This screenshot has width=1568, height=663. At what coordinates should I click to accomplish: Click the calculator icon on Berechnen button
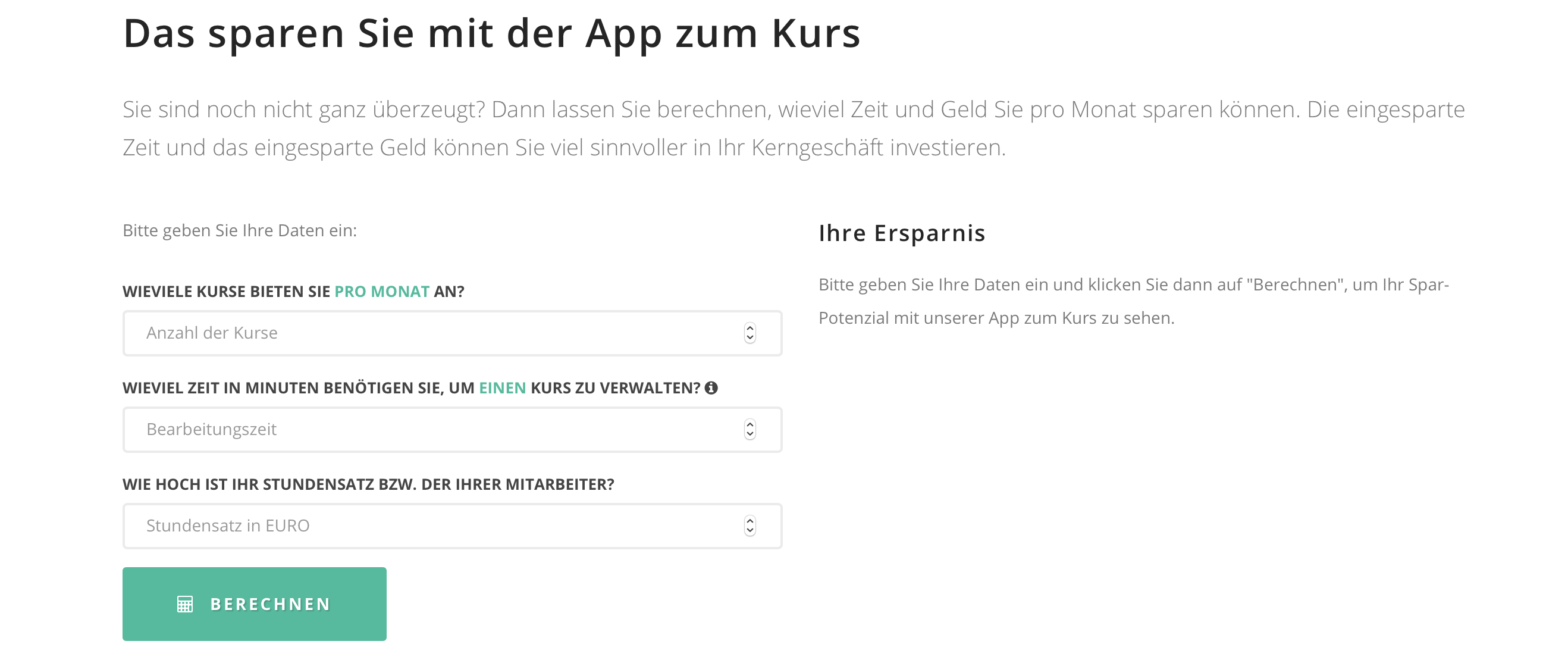(185, 604)
